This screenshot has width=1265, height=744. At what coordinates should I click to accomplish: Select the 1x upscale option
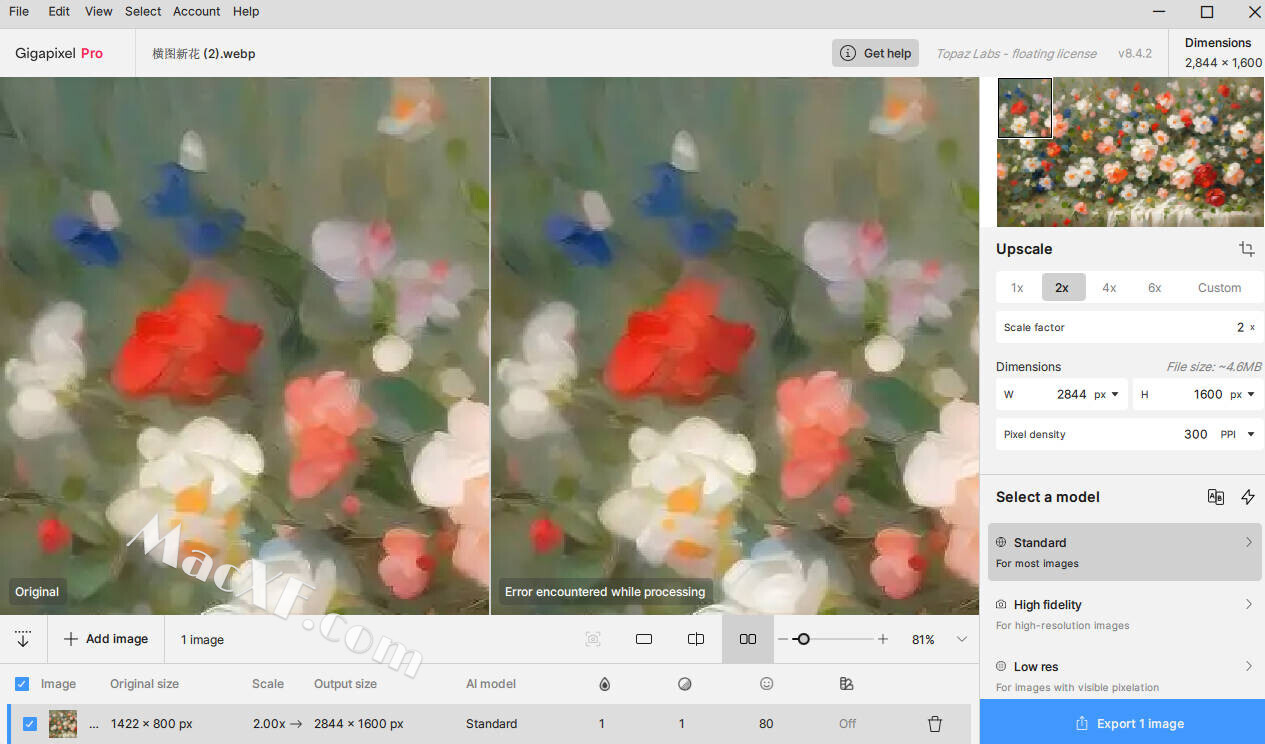click(x=1017, y=288)
